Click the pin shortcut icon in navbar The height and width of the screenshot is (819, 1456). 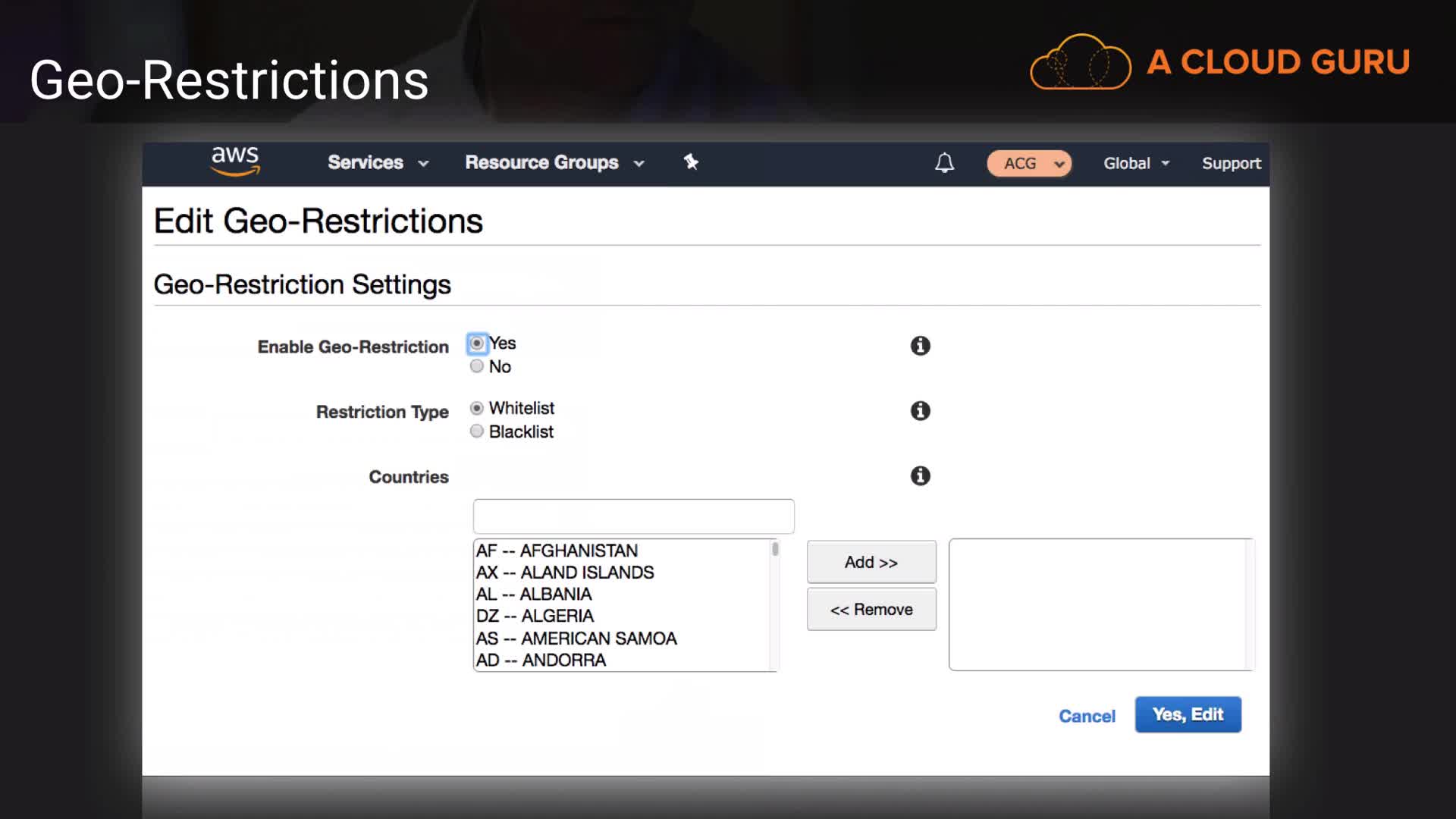[691, 162]
